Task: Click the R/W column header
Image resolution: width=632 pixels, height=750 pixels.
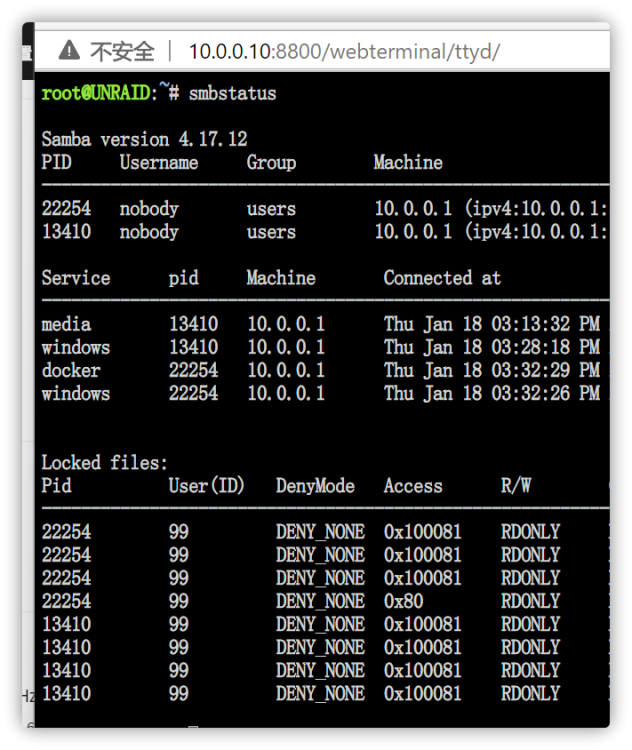Action: pos(516,486)
